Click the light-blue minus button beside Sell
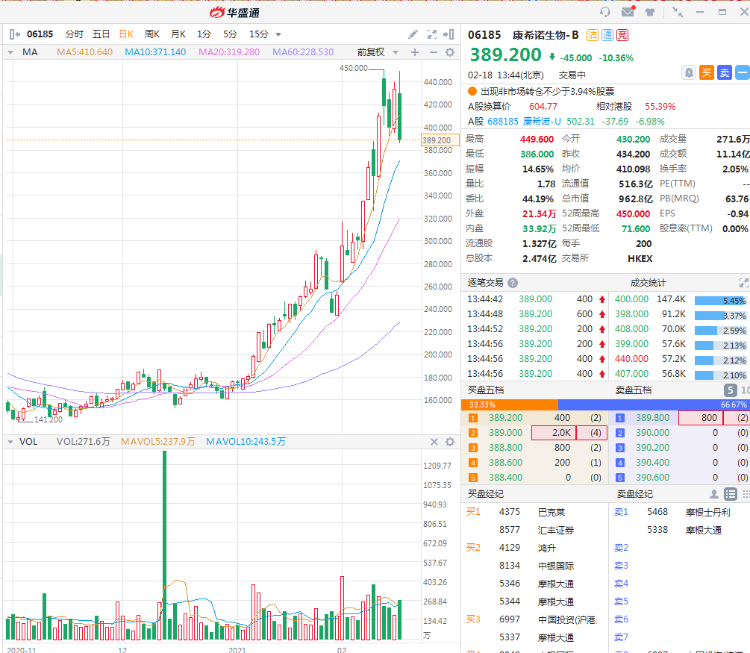 point(742,73)
